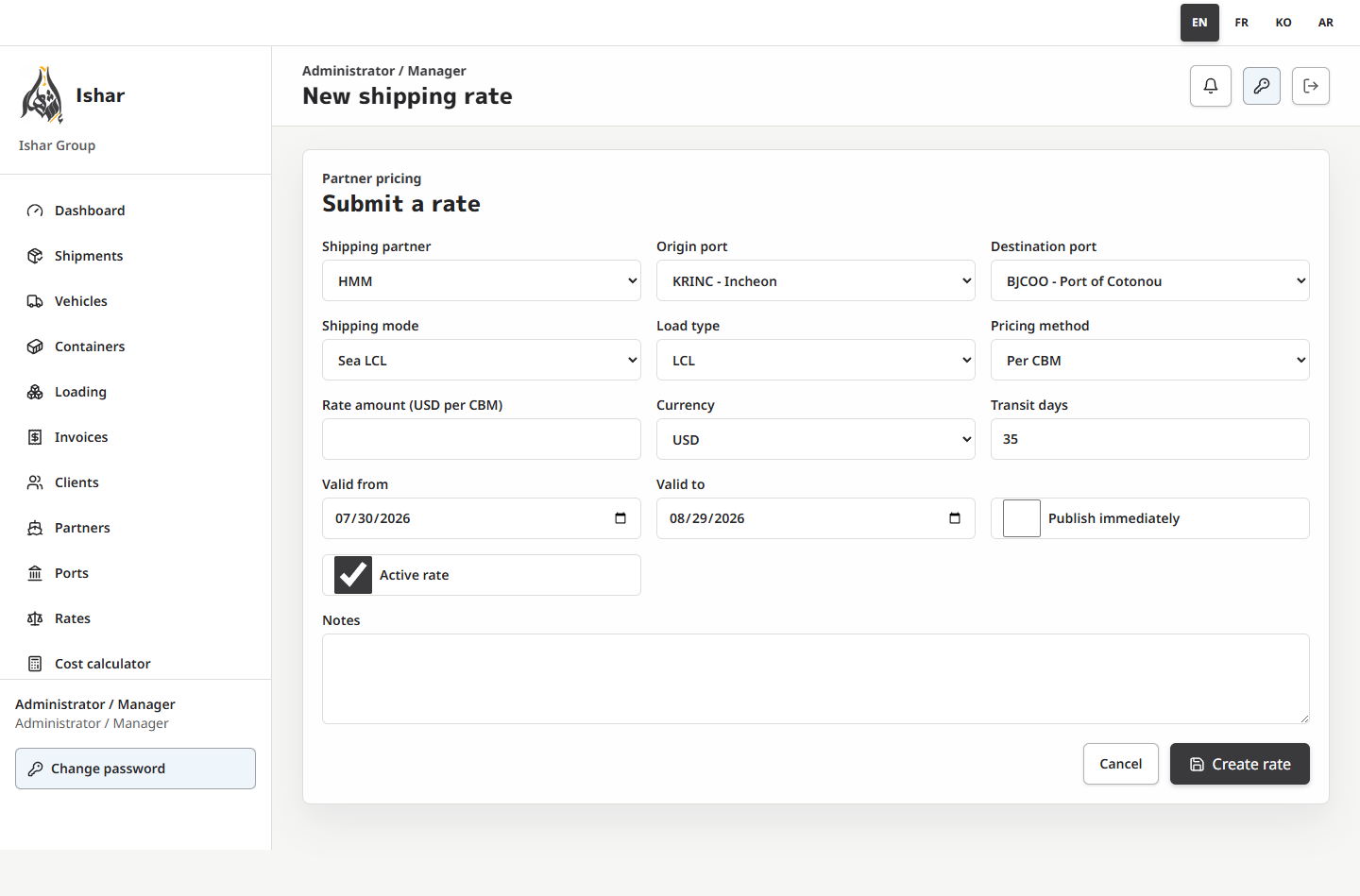Click the Clients people icon
This screenshot has width=1360, height=896.
35,482
